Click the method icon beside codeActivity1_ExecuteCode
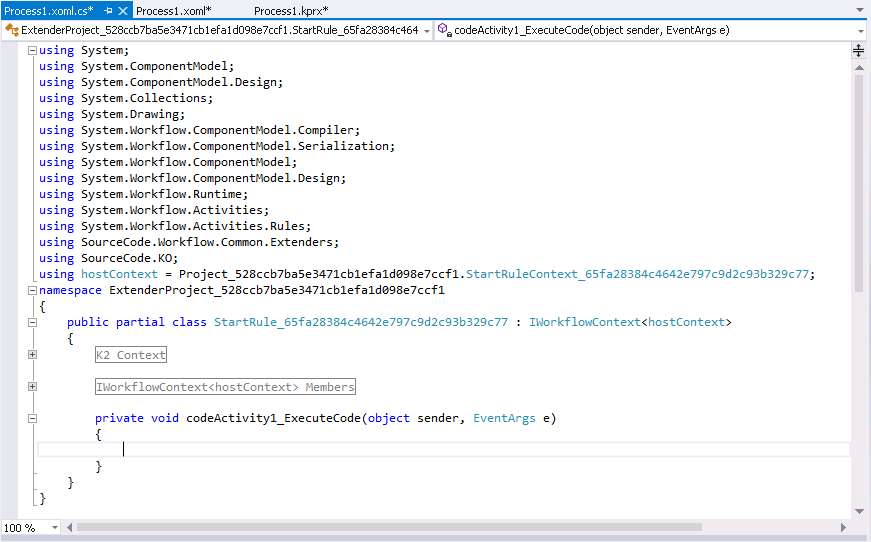This screenshot has height=542, width=871. coord(444,29)
